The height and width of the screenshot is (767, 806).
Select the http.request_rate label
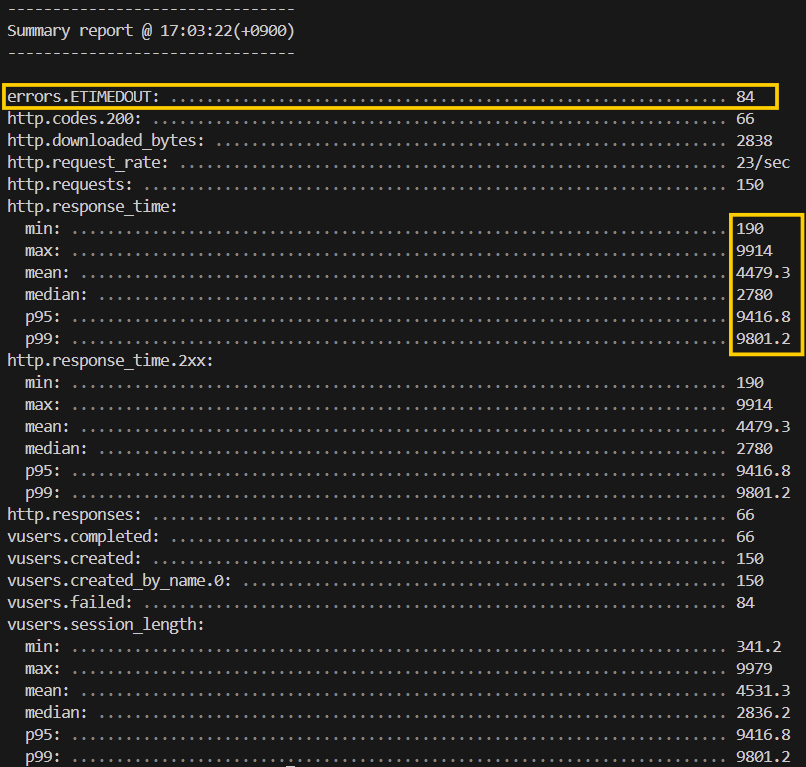[88, 163]
